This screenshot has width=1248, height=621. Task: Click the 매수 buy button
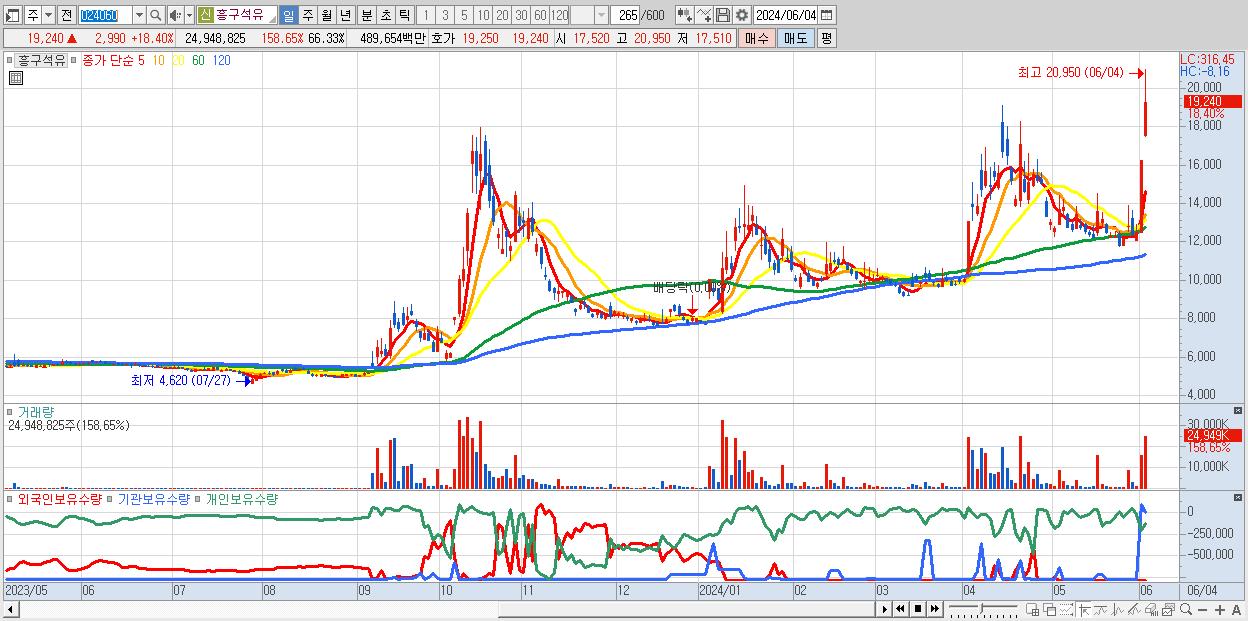tap(757, 38)
